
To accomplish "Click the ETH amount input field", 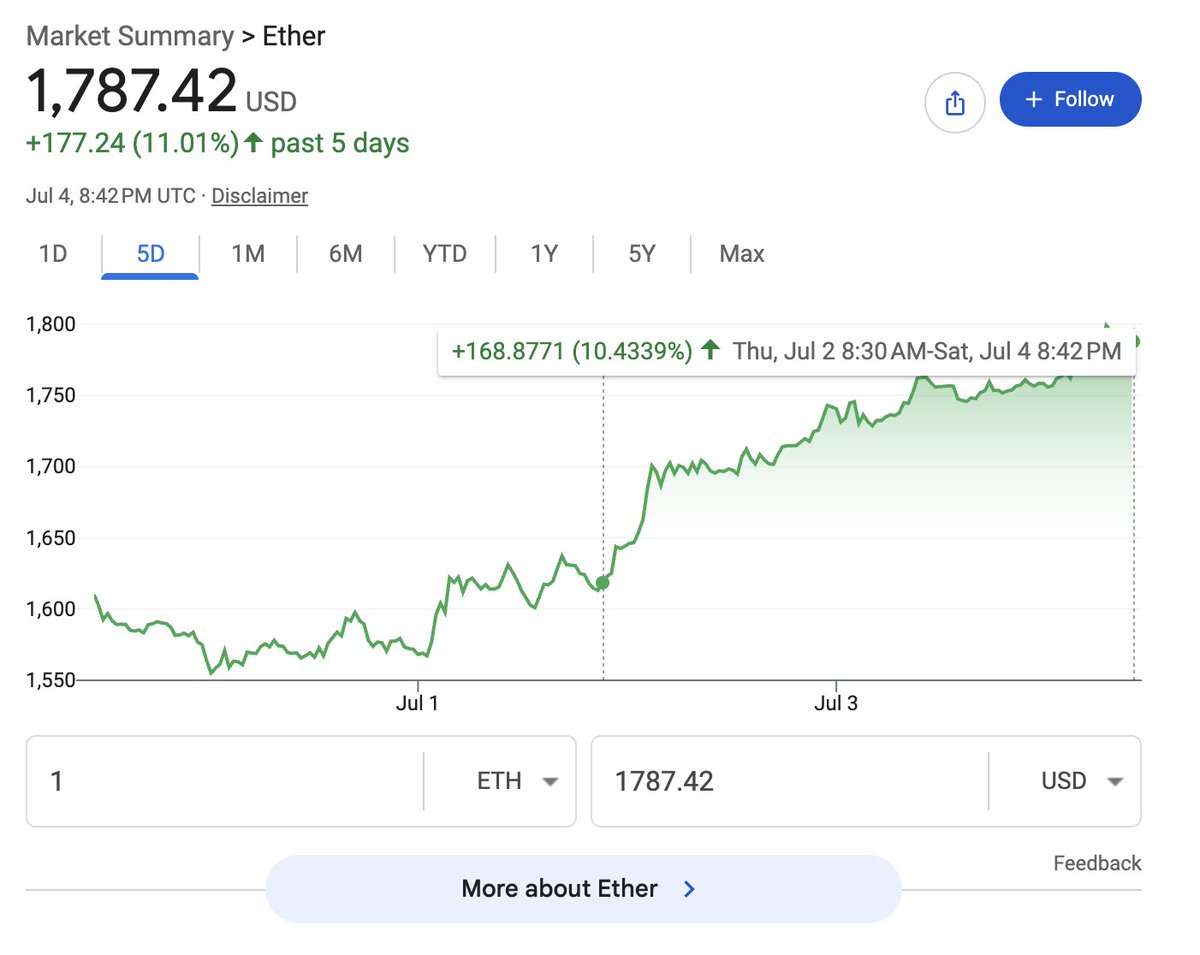I will tap(225, 781).
